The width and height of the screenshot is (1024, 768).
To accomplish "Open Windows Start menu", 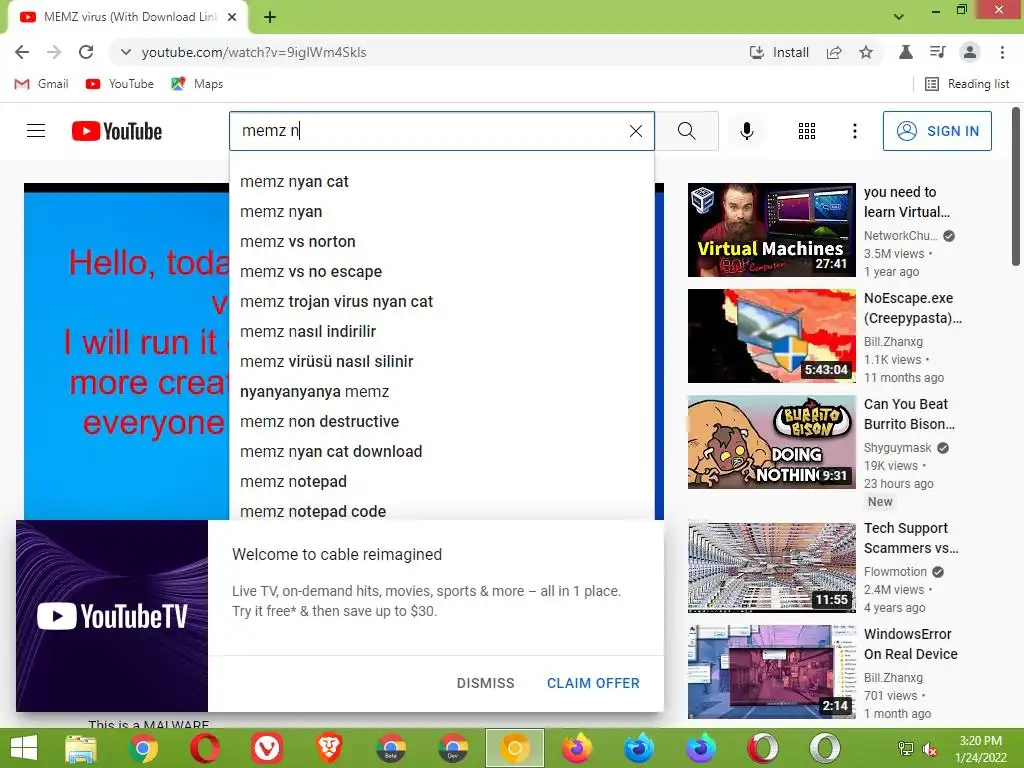I will click(23, 748).
